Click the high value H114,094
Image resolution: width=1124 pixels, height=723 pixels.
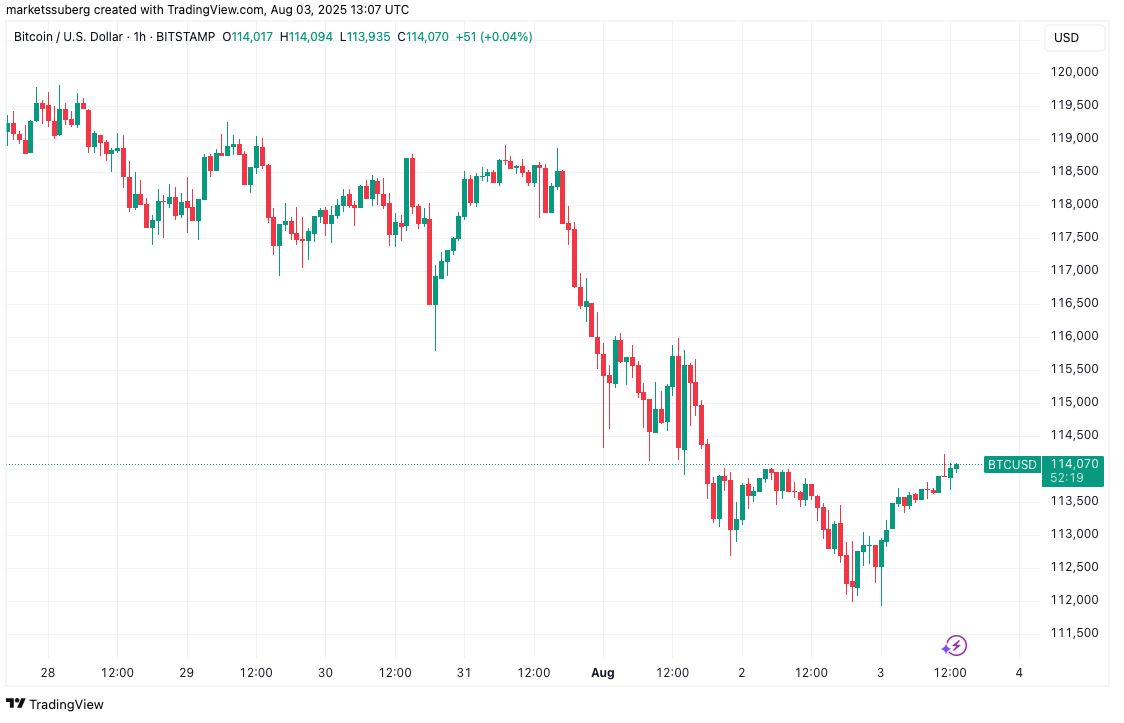307,37
